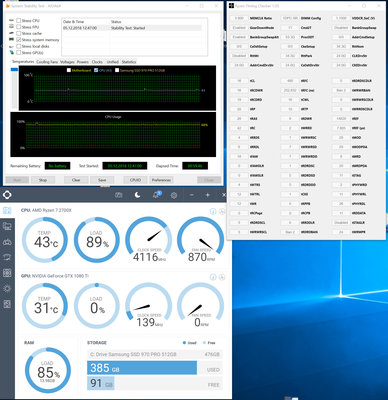Toggle night mode with the moon icon
The height and width of the screenshot is (400, 388).
coord(137,195)
